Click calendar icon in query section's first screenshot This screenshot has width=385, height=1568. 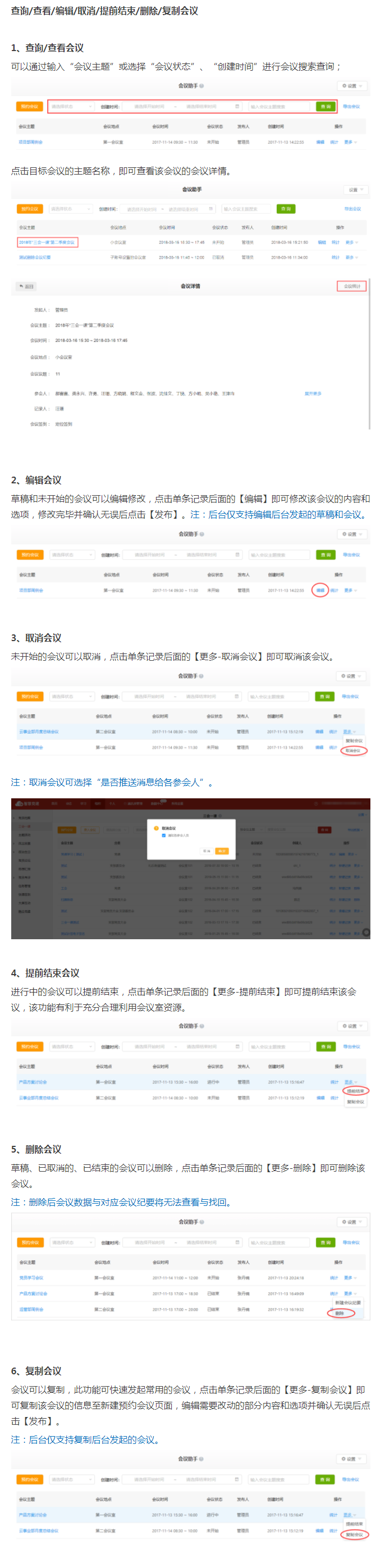237,107
